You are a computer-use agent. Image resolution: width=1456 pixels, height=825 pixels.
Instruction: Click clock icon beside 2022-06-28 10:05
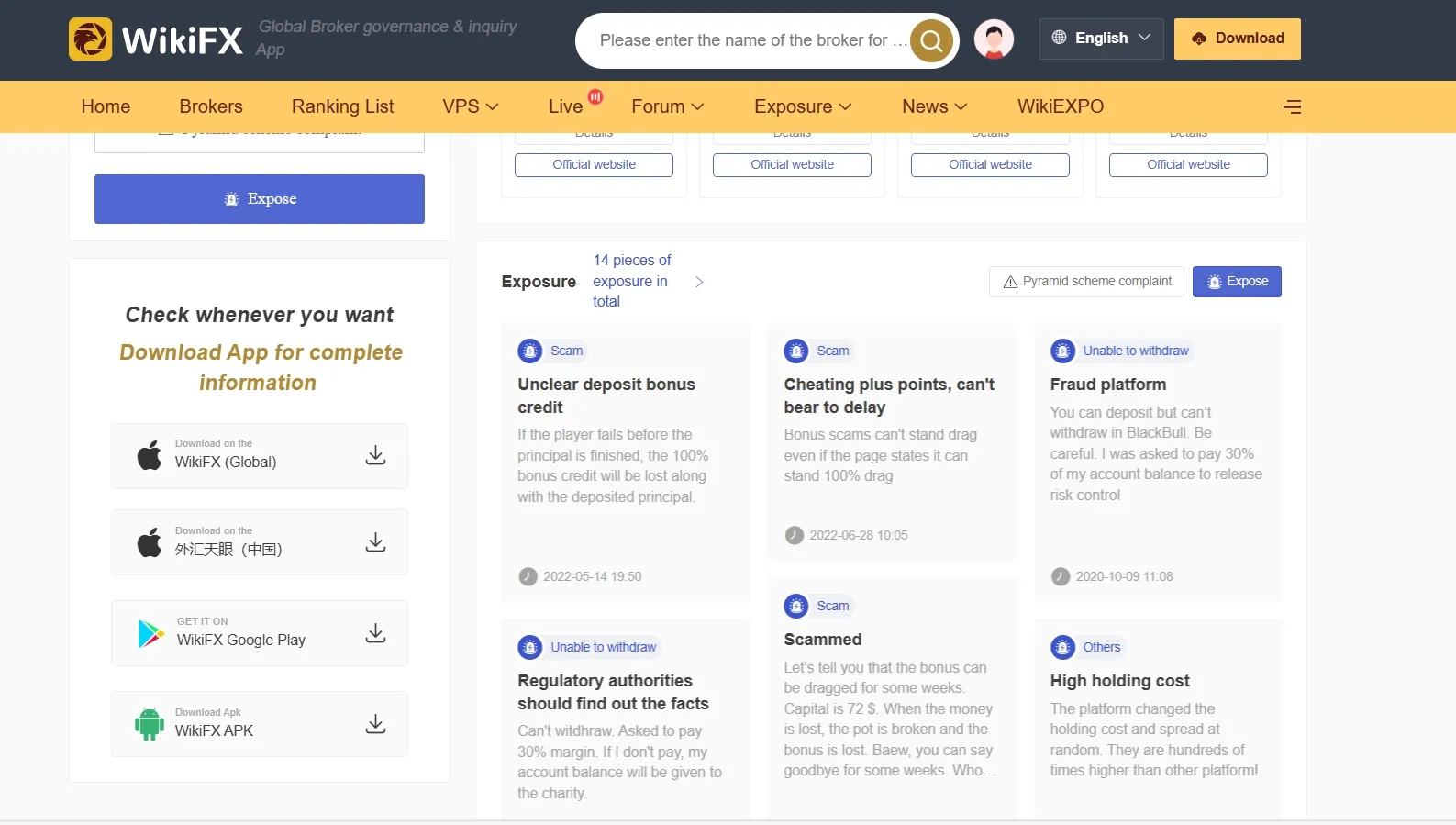794,535
